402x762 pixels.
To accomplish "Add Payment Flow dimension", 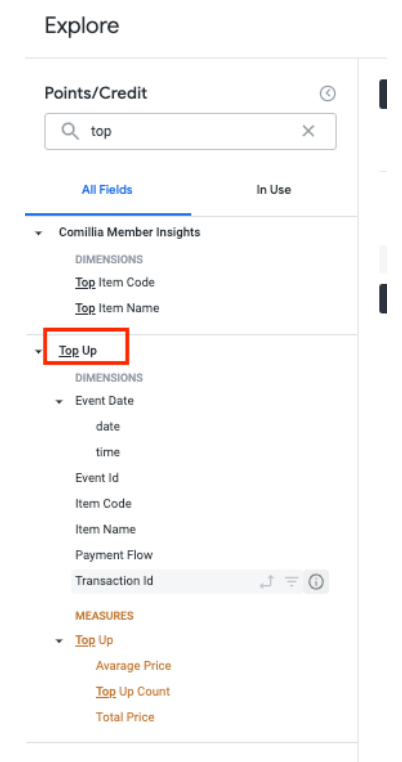I will (114, 555).
